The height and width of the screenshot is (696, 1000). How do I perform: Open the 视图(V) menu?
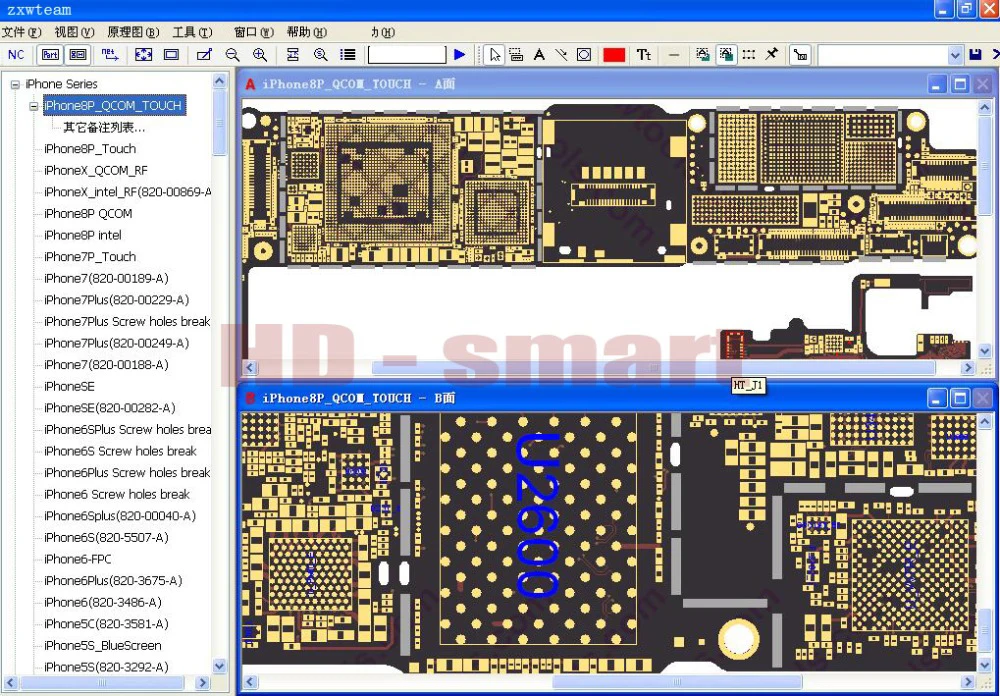pos(74,32)
